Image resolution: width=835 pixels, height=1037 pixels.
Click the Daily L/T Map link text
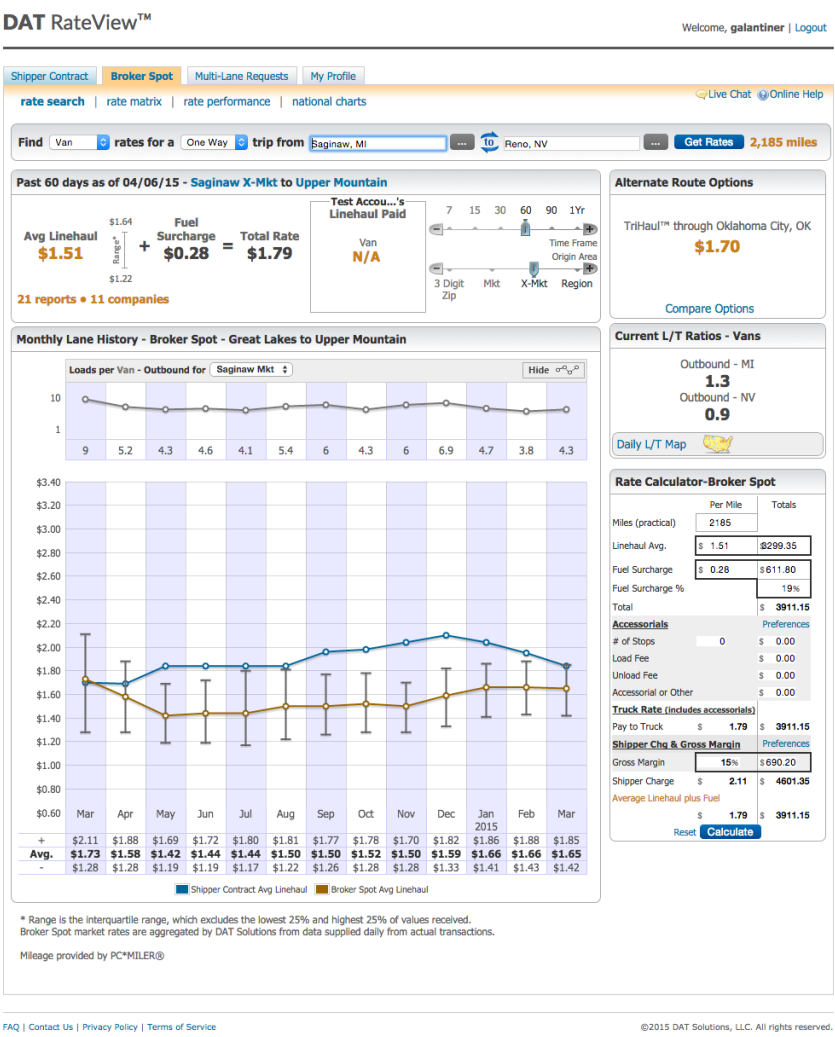click(651, 444)
